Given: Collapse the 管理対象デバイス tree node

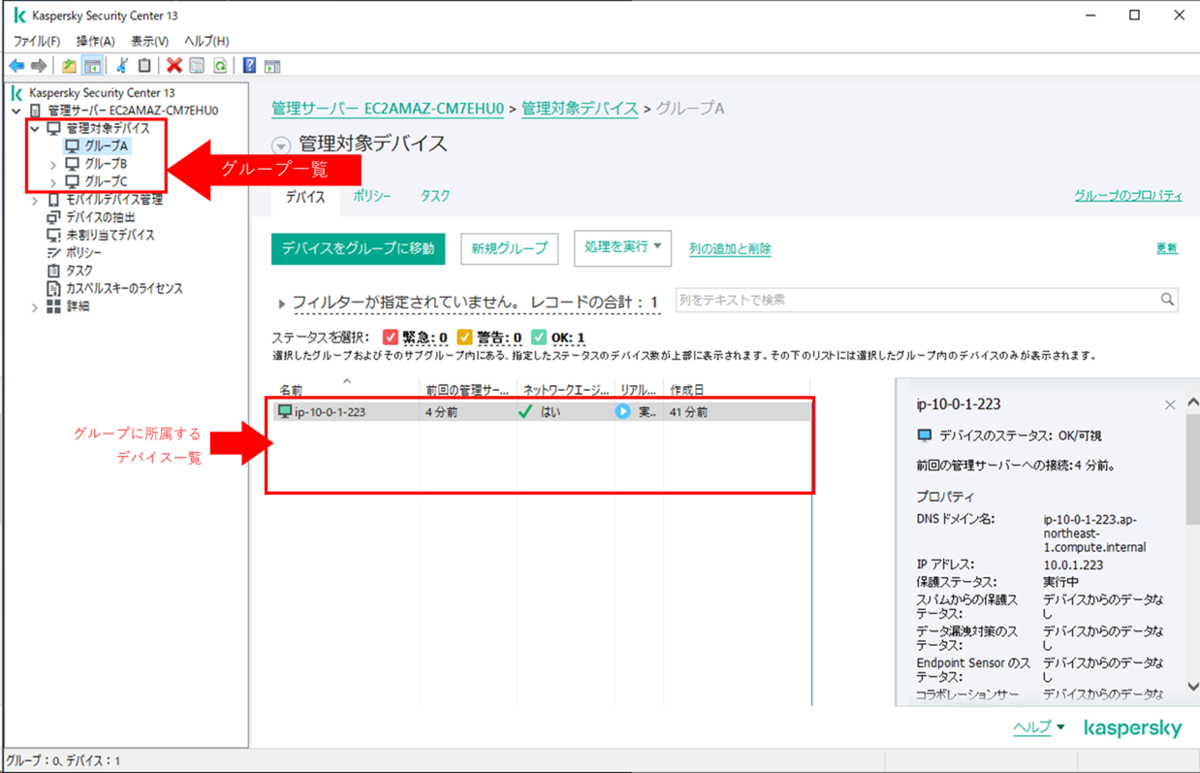Looking at the screenshot, I should point(35,128).
